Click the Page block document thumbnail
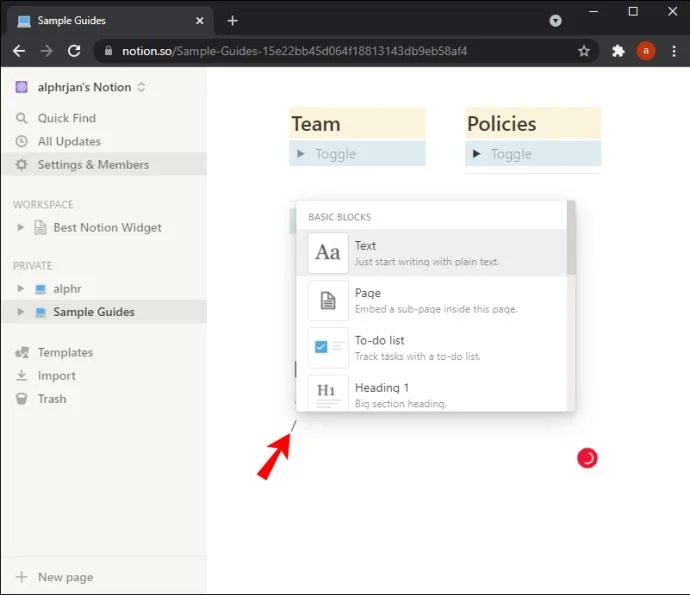Viewport: 690px width, 595px height. click(x=328, y=301)
